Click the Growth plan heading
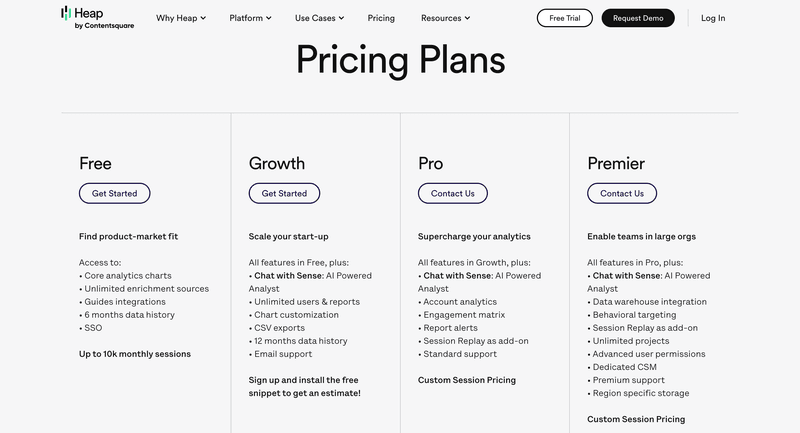800x433 pixels. [277, 163]
